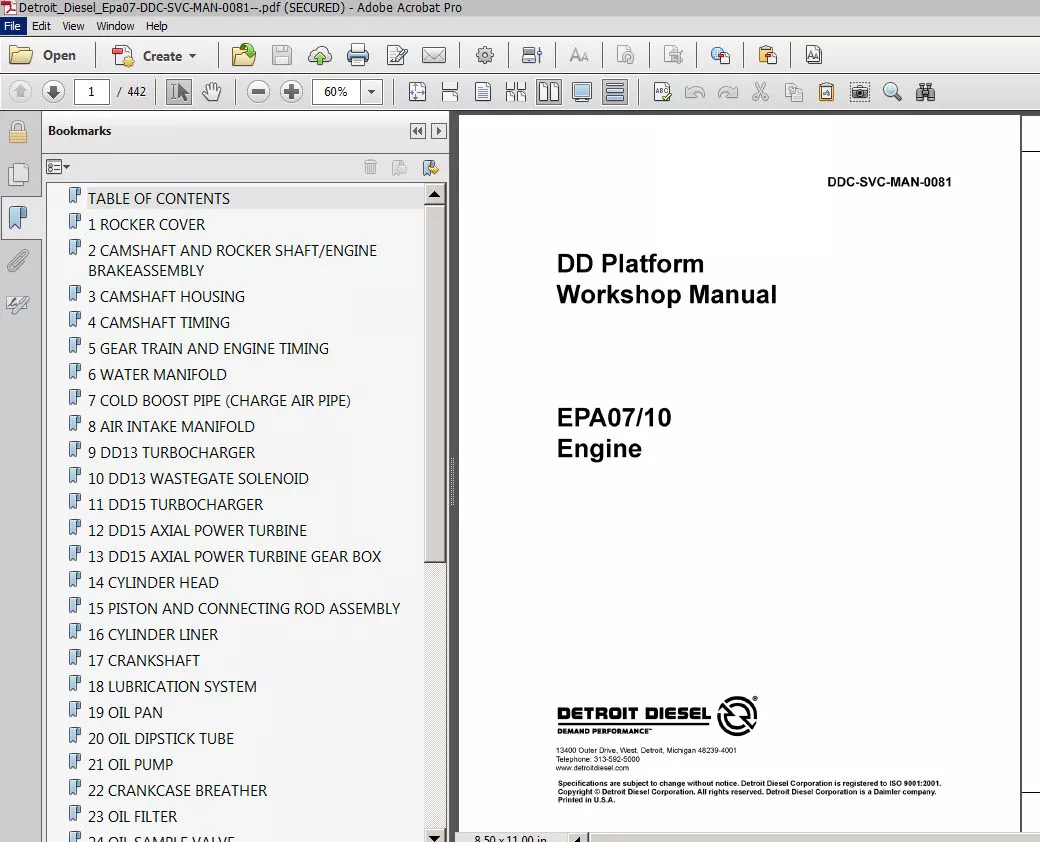Viewport: 1040px width, 842px height.
Task: Go to previous page arrow
Action: (21, 92)
